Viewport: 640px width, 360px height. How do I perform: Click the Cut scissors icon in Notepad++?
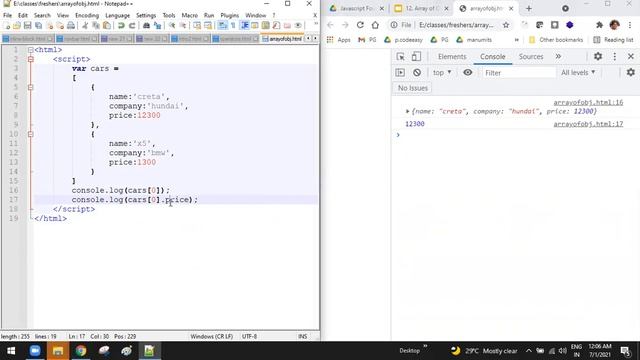click(85, 26)
